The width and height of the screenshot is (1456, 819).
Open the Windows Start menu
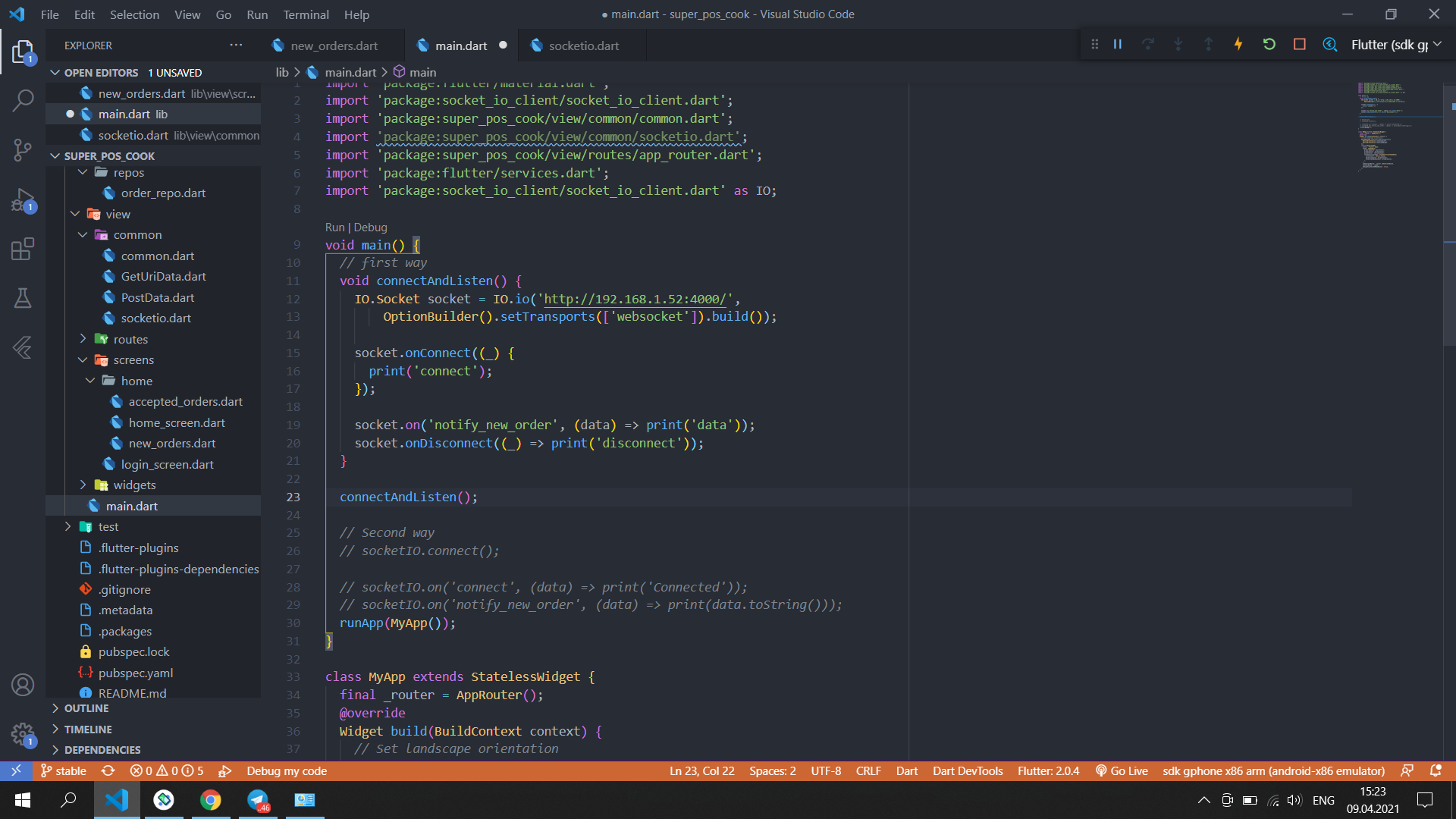pyautogui.click(x=23, y=800)
